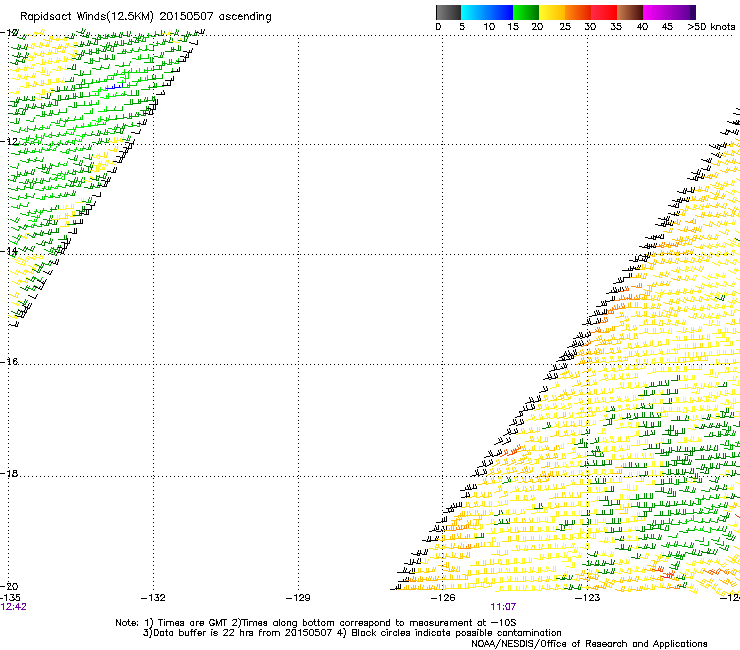
Task: Click the latitude label '-12'
Action: [9, 141]
